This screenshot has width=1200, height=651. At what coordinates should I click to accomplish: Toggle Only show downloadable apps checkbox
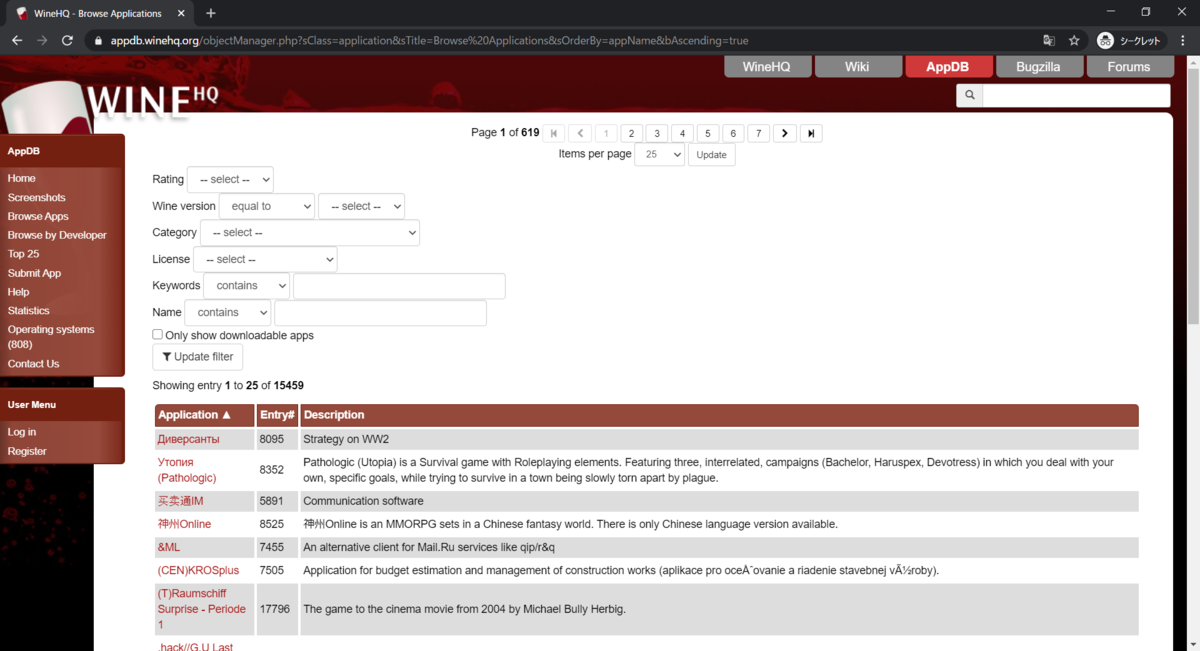(x=157, y=335)
